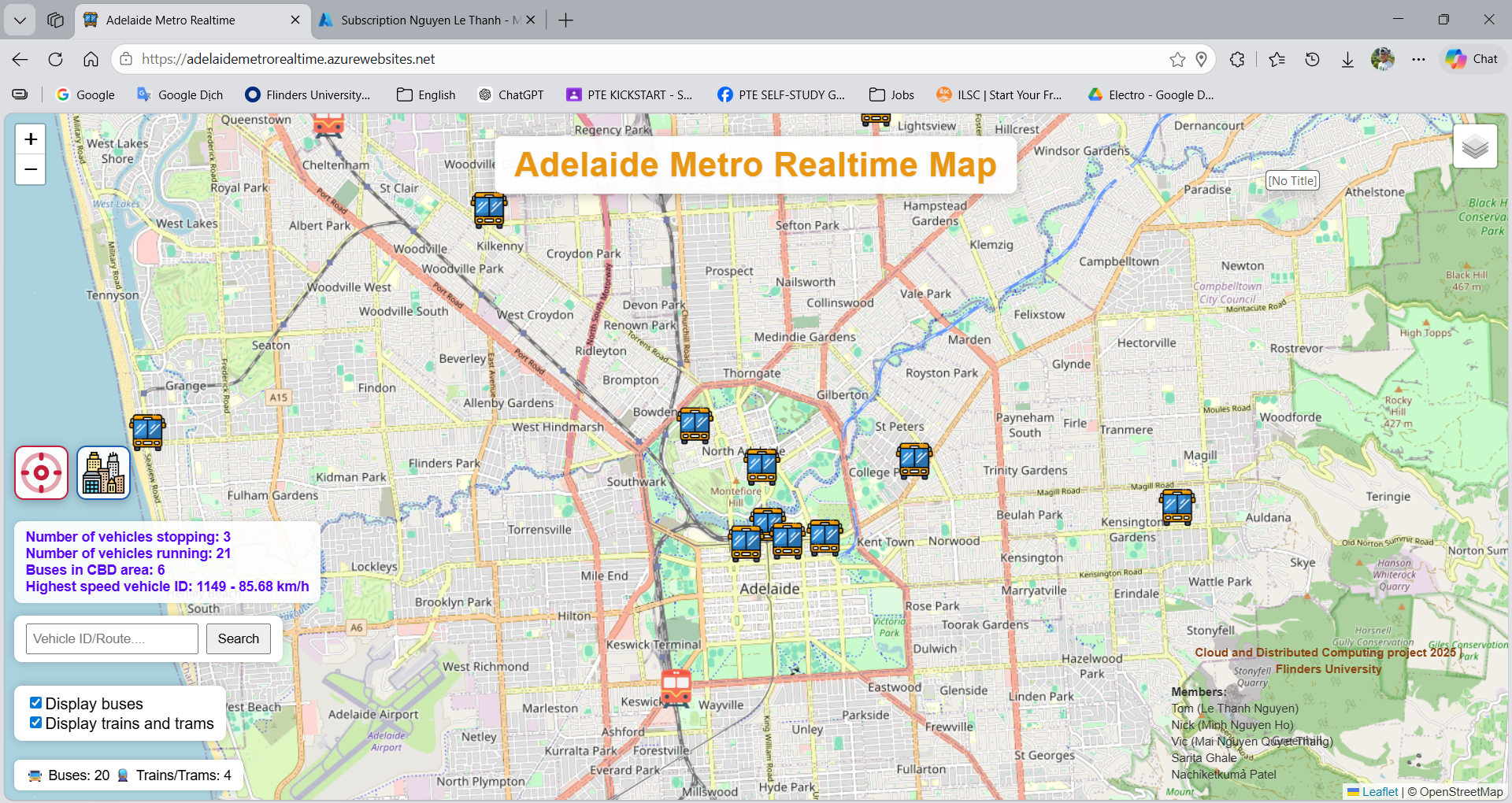Click the zoom-in plus control on the map
The image size is (1512, 803).
click(x=30, y=139)
